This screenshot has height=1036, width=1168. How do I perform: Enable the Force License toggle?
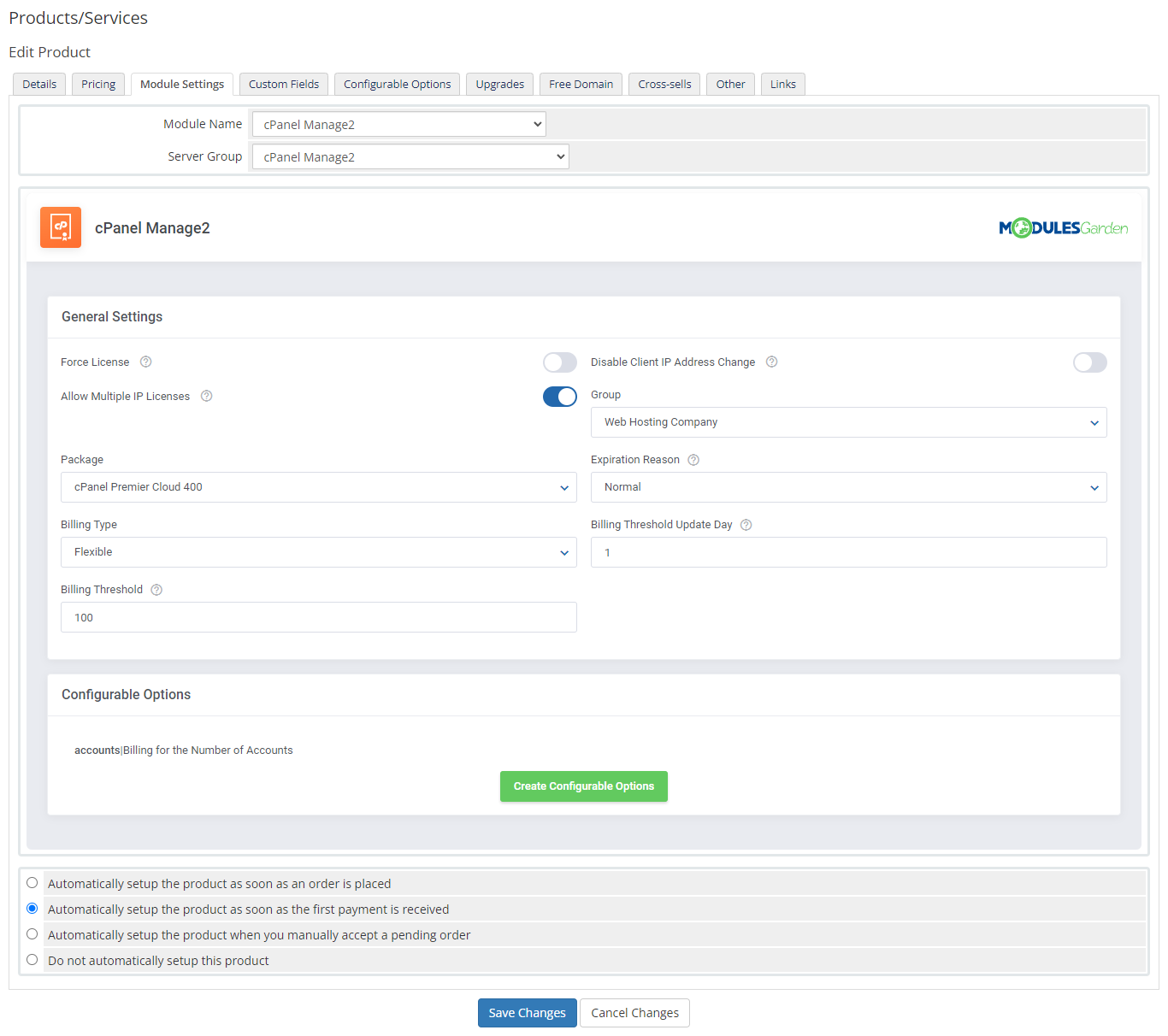[x=560, y=362]
